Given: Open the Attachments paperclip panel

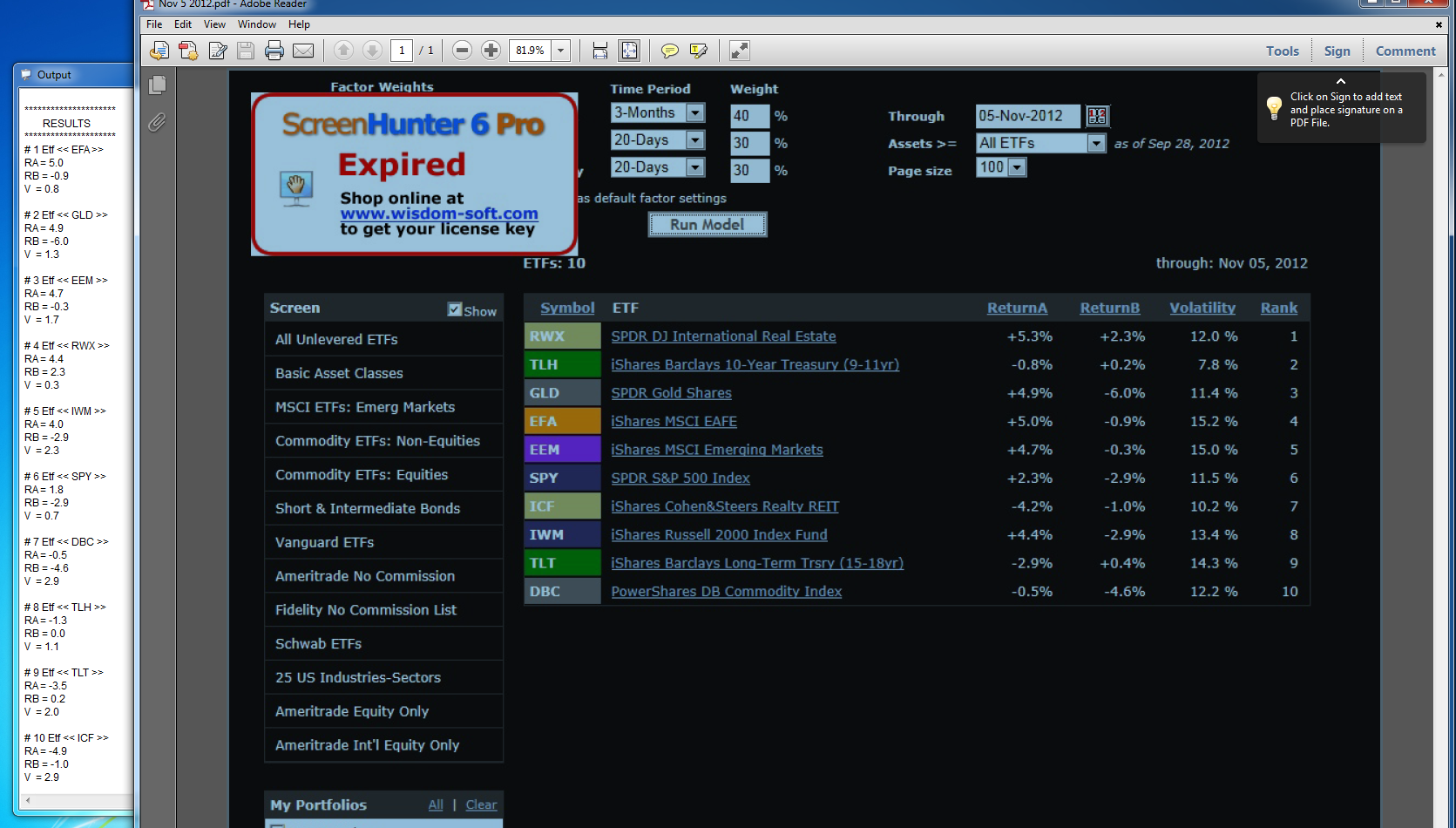Looking at the screenshot, I should (158, 122).
